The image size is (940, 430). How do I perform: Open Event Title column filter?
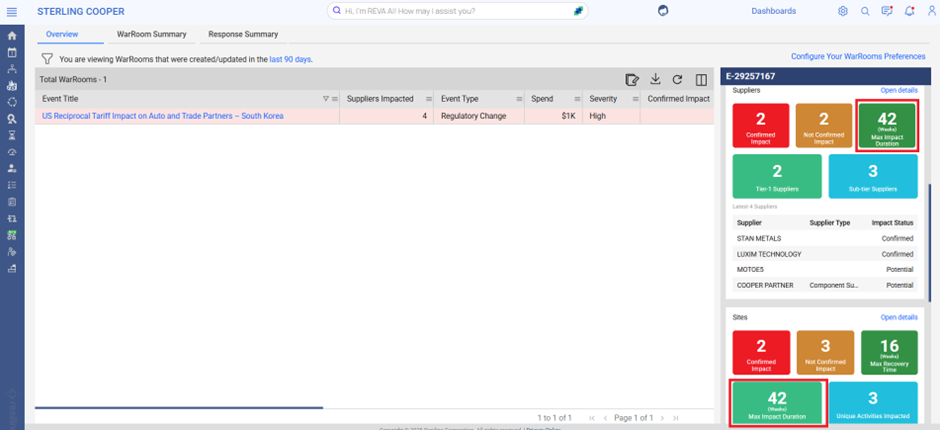click(326, 99)
